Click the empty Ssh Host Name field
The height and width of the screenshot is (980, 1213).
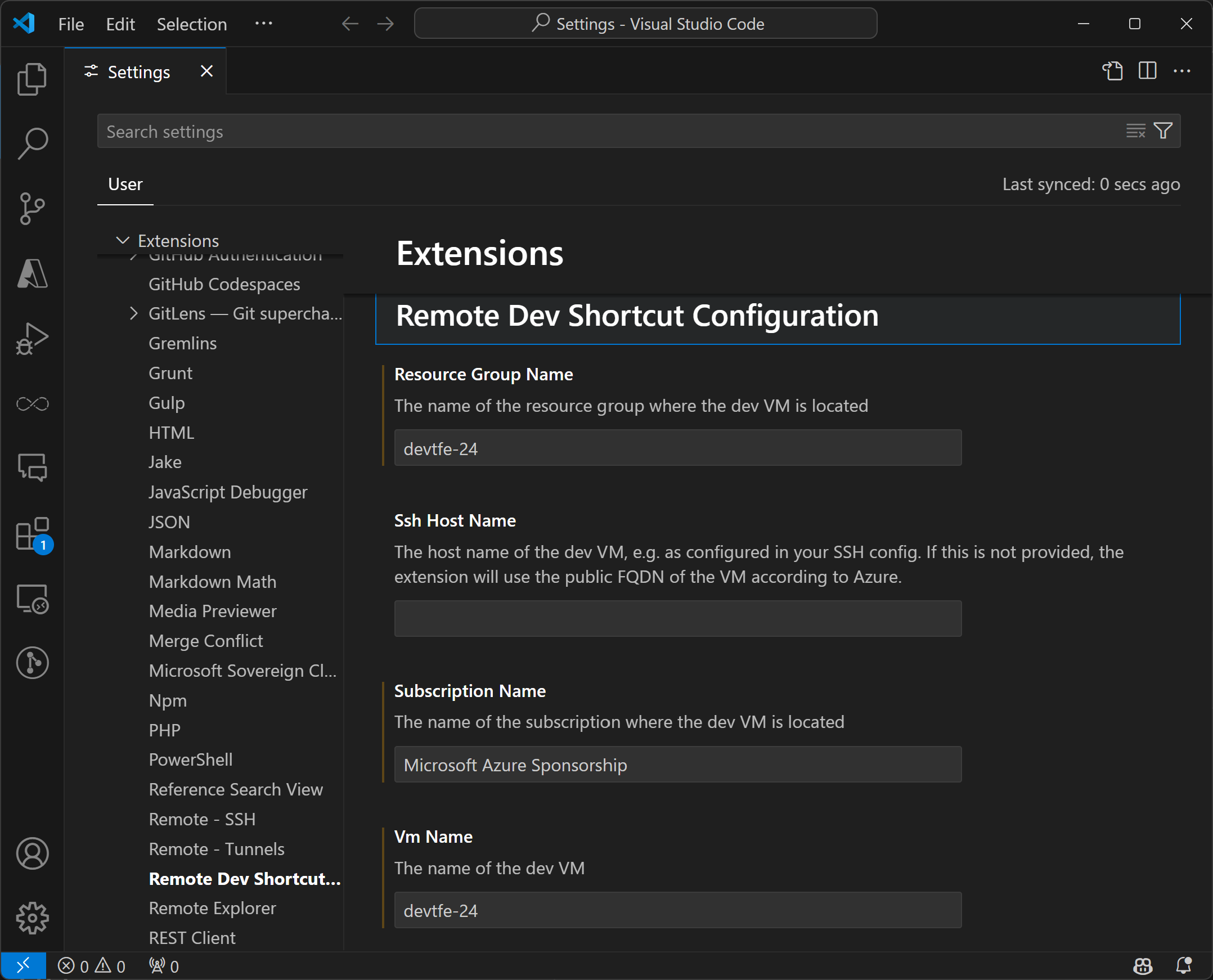tap(677, 618)
